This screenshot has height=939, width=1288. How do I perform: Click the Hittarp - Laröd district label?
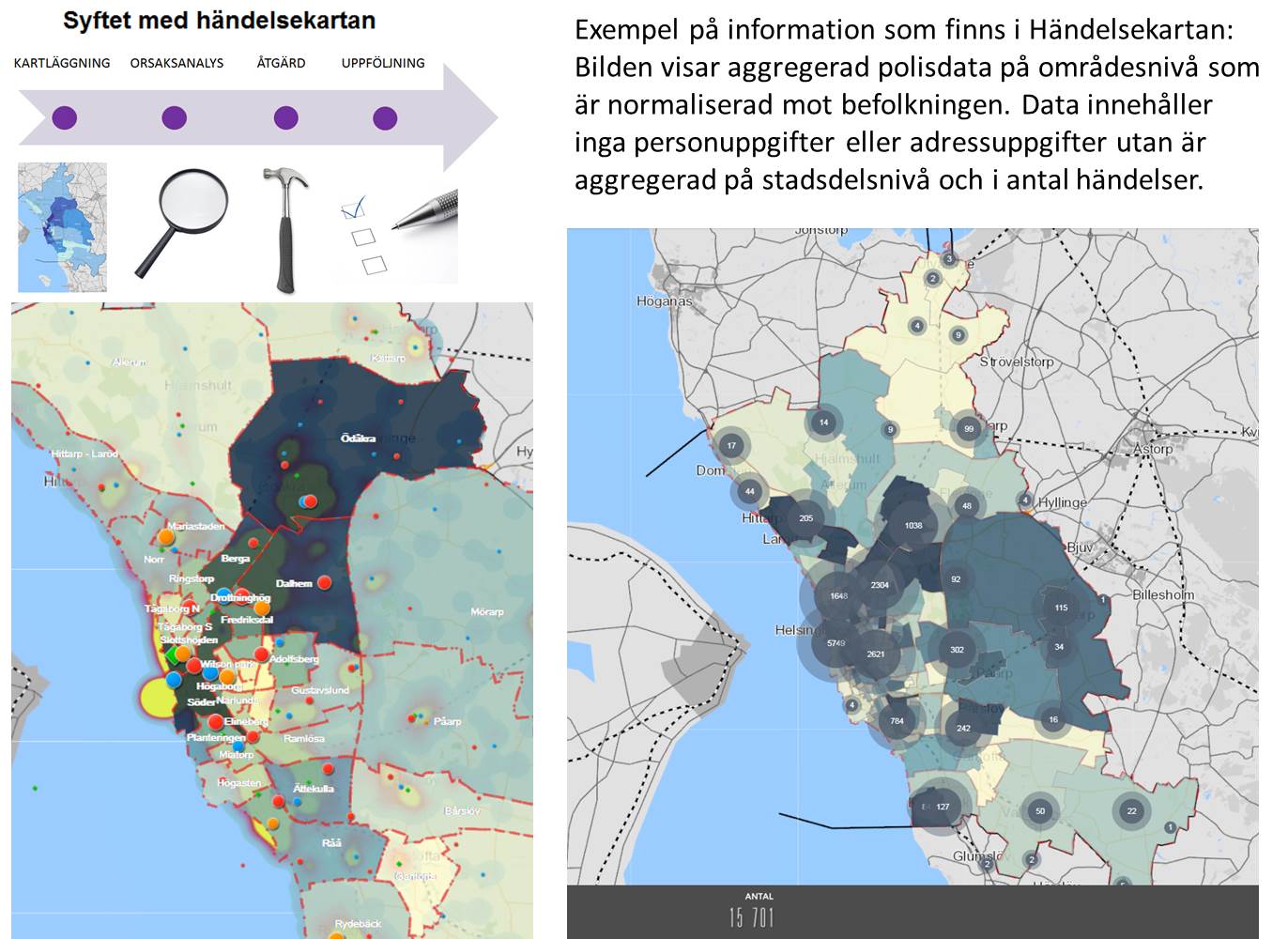[84, 454]
